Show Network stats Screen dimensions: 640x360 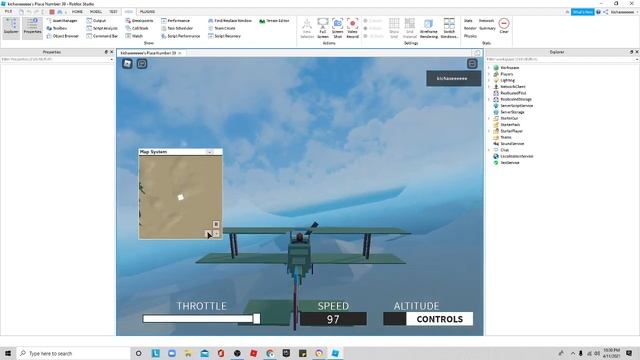[486, 20]
